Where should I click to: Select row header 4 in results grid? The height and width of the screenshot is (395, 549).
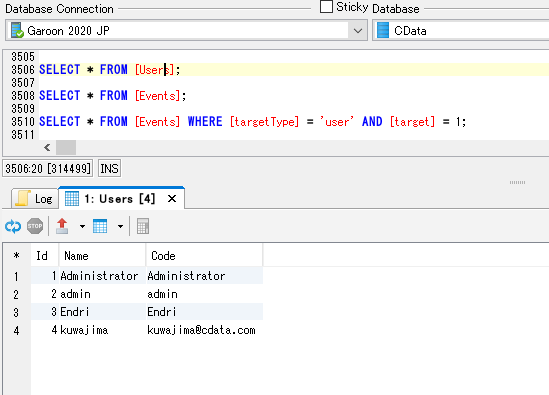tap(16, 330)
